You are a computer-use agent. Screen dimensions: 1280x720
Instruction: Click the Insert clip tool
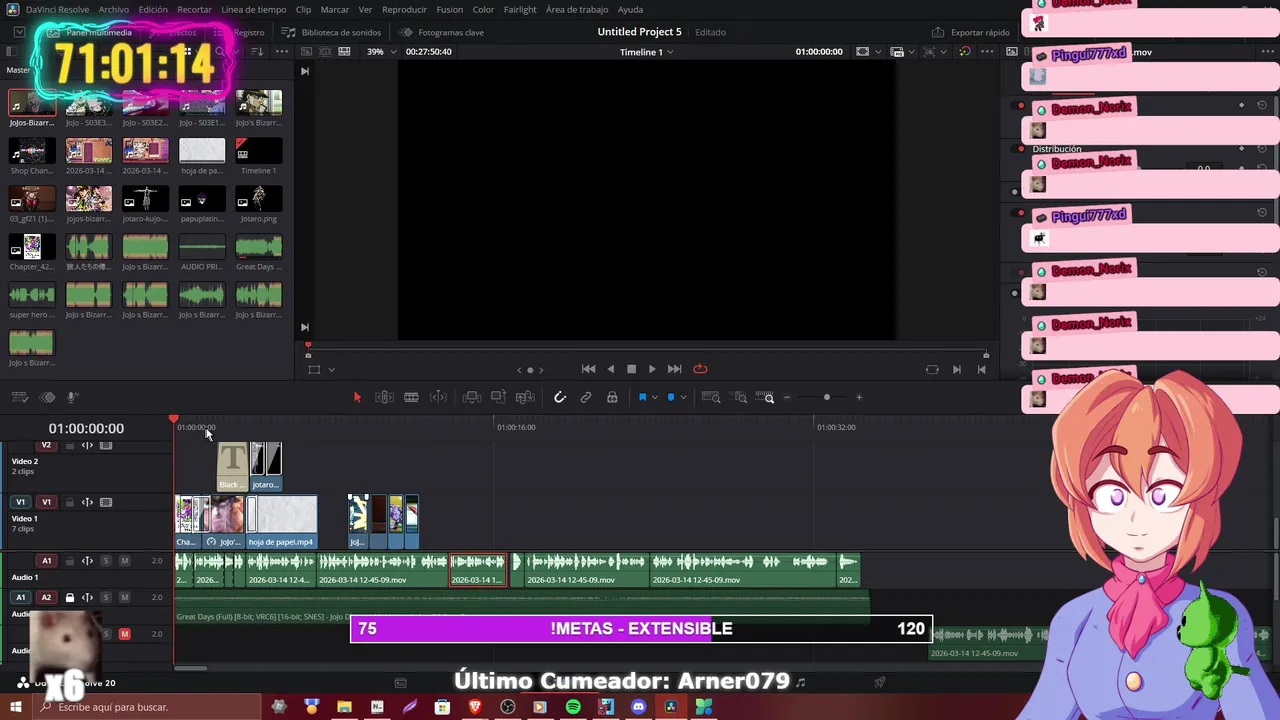[472, 397]
